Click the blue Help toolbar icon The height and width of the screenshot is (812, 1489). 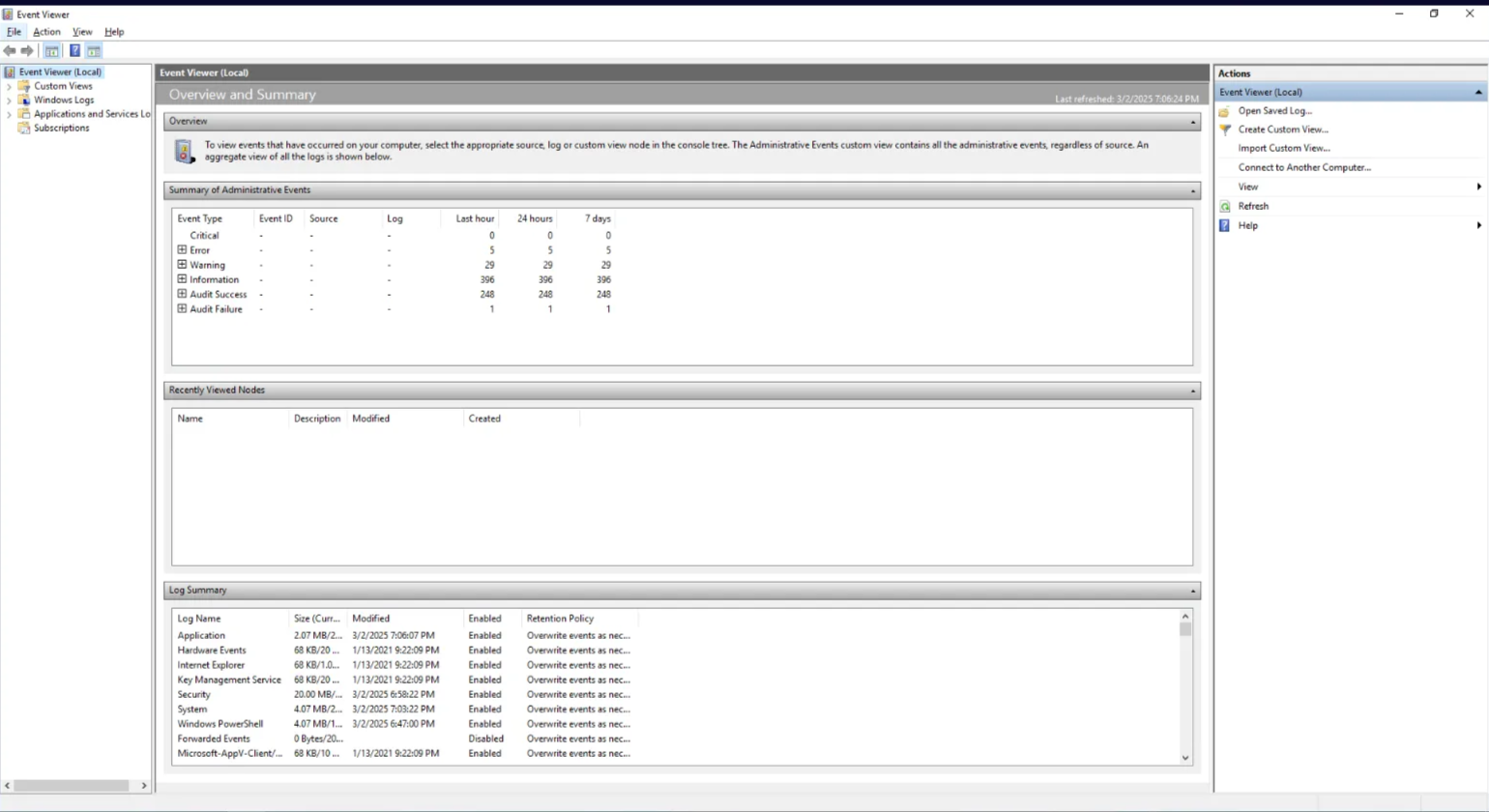tap(74, 50)
